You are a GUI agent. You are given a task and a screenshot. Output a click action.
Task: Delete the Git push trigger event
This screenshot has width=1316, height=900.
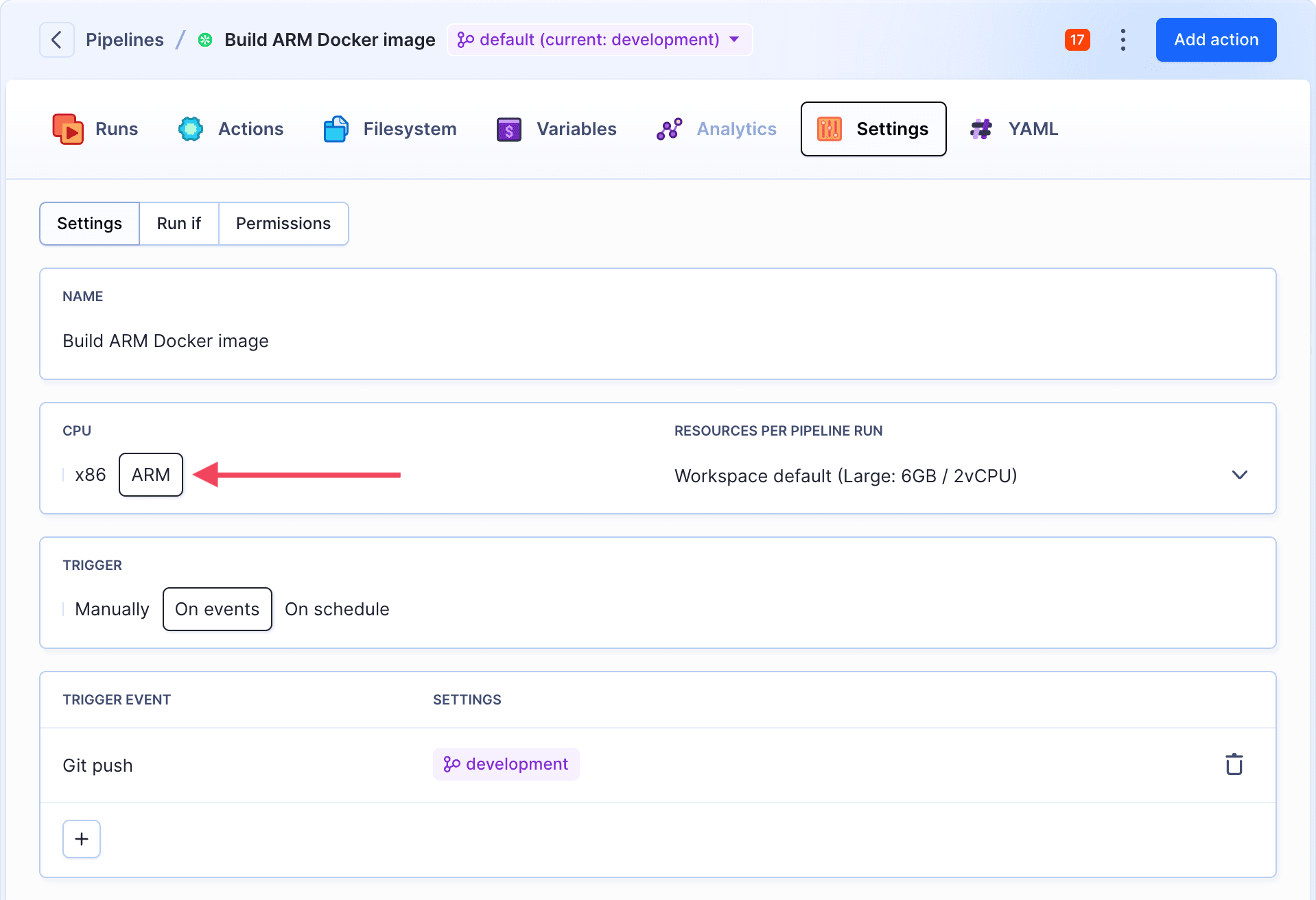pos(1234,764)
